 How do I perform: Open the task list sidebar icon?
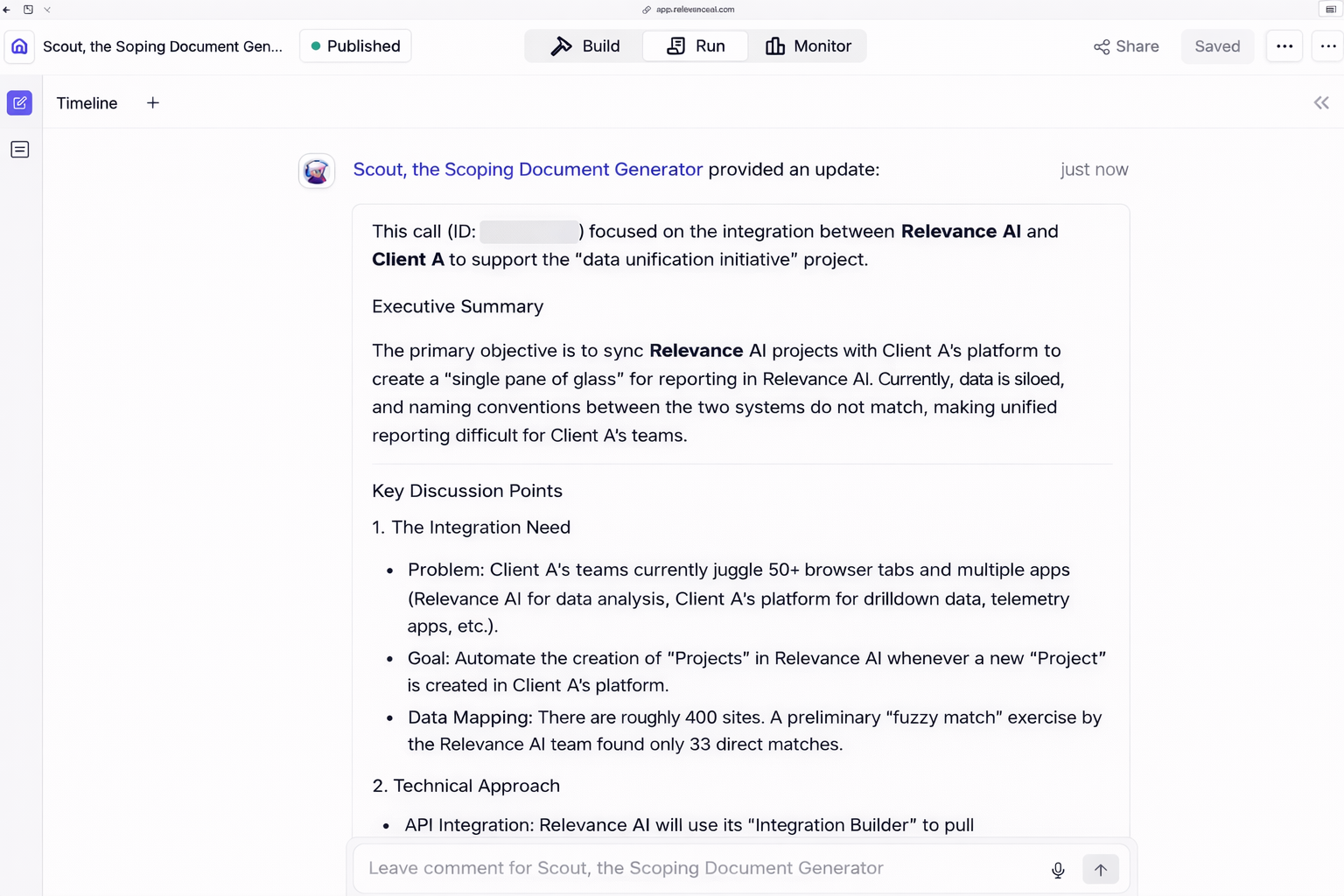pyautogui.click(x=19, y=150)
